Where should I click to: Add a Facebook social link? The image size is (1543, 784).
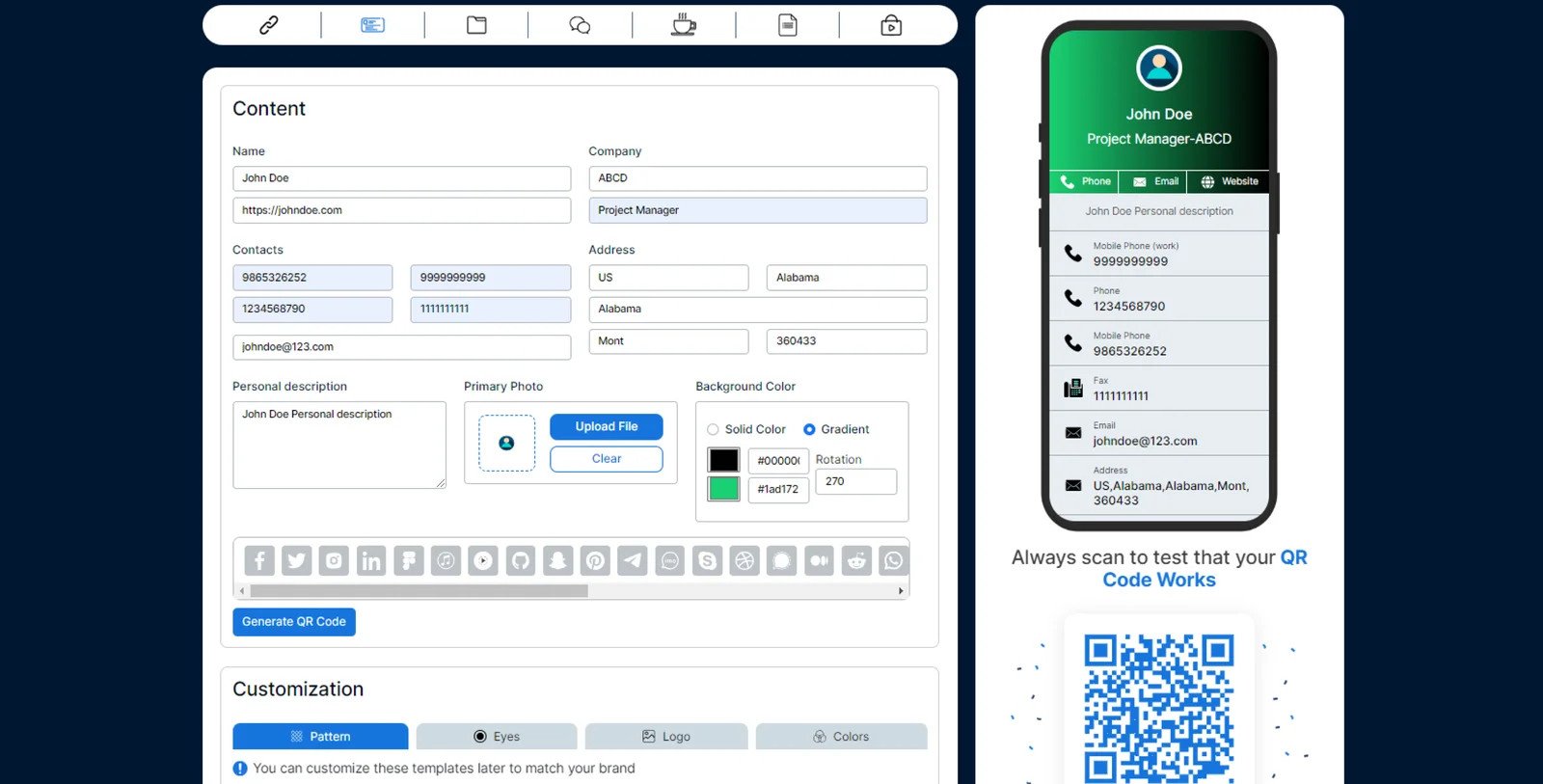[259, 560]
